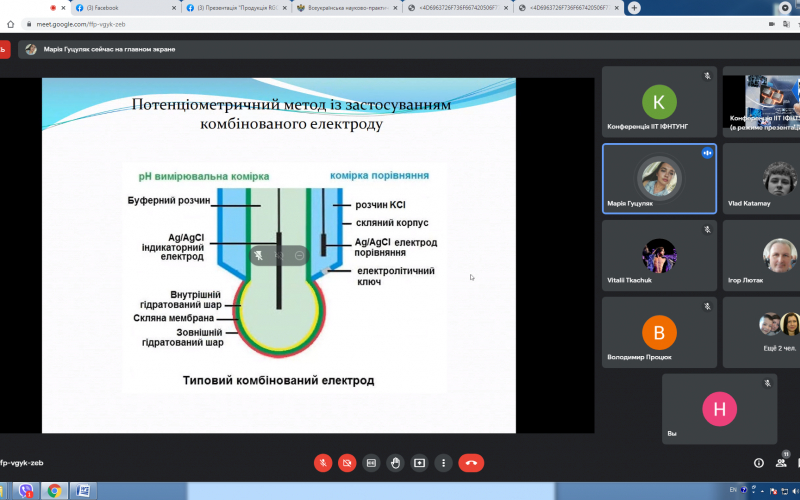Select the Vlad Katamay participant tile

coord(761,179)
